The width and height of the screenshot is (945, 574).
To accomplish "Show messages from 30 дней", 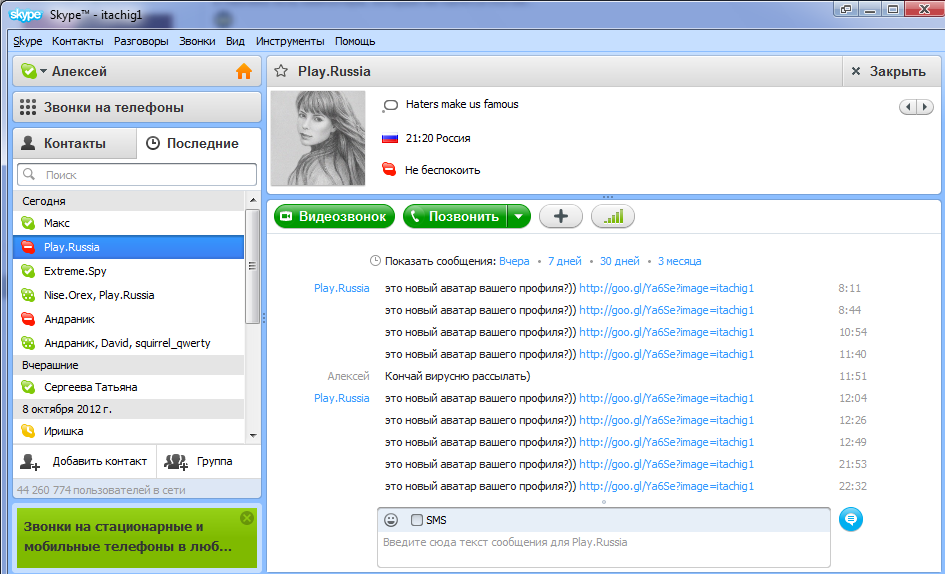I will click(x=620, y=261).
